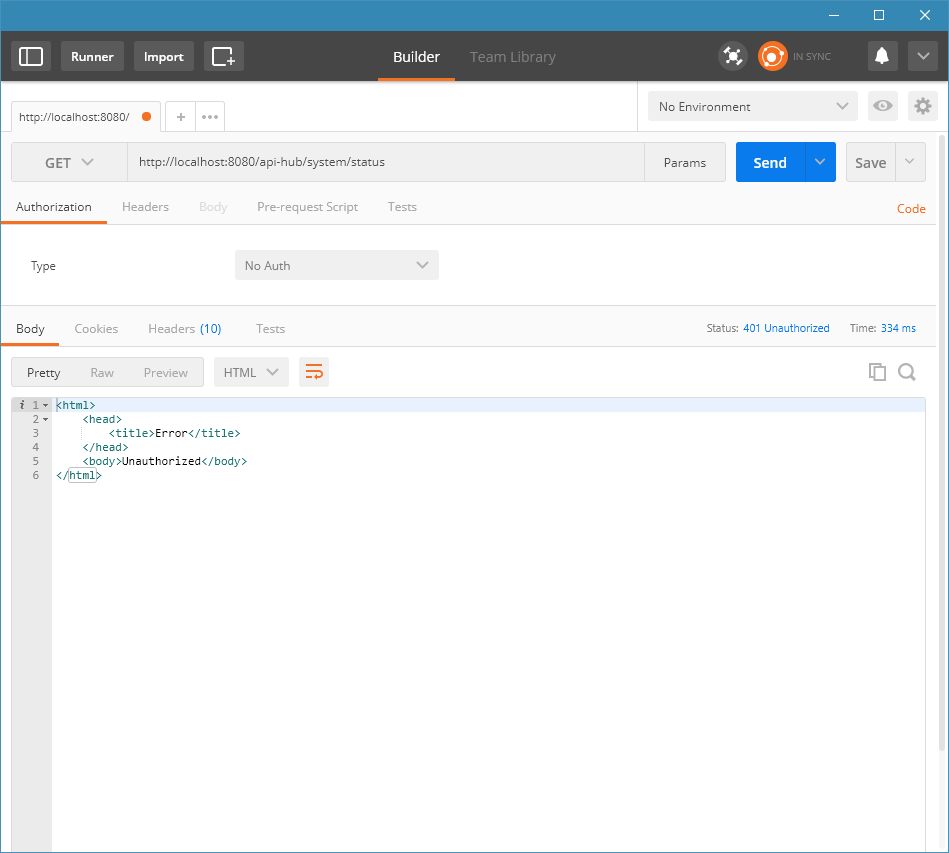Screen dimensions: 949x853
Task: Click line 5 body Unauthorized text
Action: 162,461
